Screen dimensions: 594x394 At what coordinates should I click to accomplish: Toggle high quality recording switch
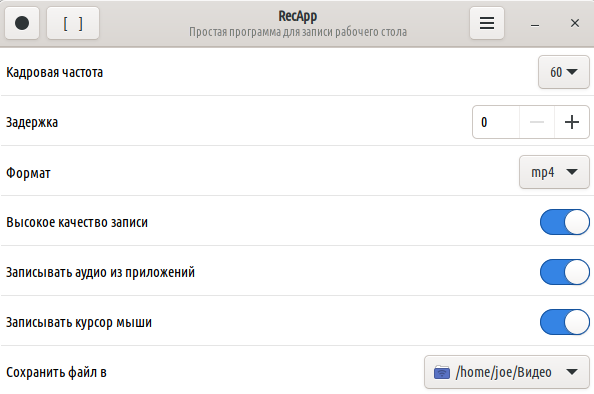[x=565, y=222]
